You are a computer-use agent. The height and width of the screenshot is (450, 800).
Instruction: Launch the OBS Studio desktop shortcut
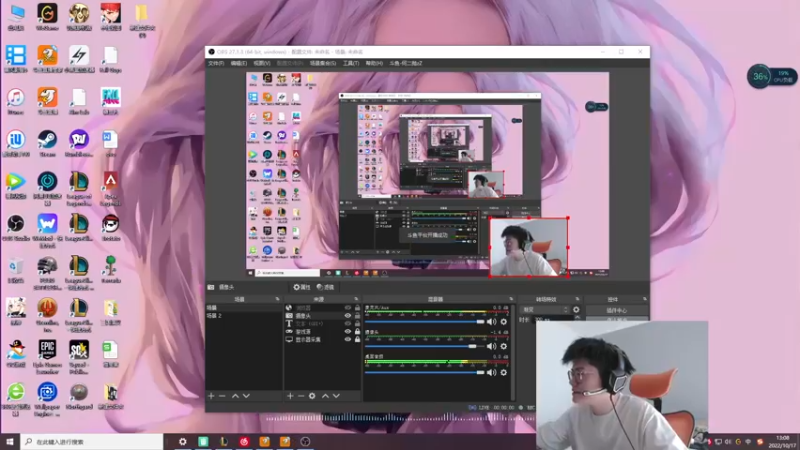pos(16,228)
